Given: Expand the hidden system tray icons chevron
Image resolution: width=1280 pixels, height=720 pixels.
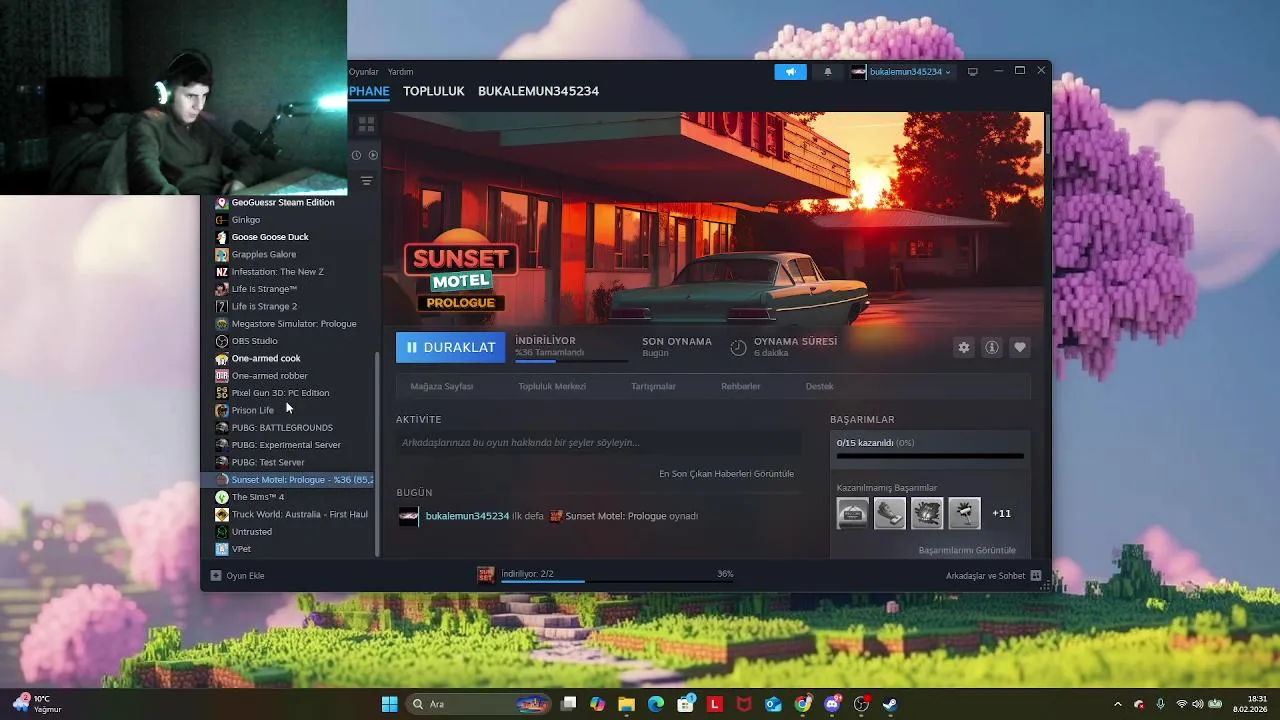Looking at the screenshot, I should click(1118, 704).
